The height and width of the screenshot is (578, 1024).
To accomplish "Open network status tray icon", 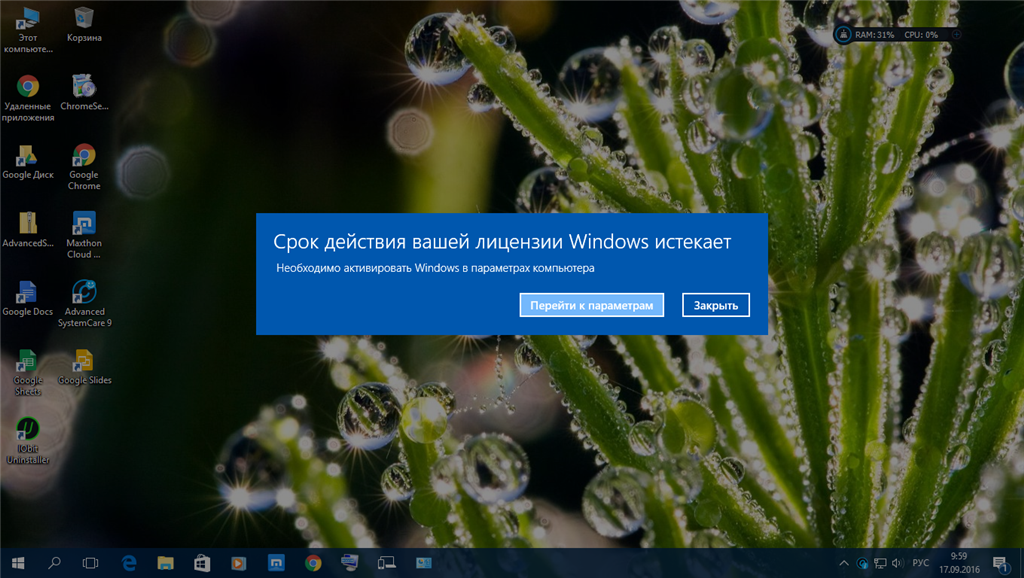I will click(x=880, y=563).
